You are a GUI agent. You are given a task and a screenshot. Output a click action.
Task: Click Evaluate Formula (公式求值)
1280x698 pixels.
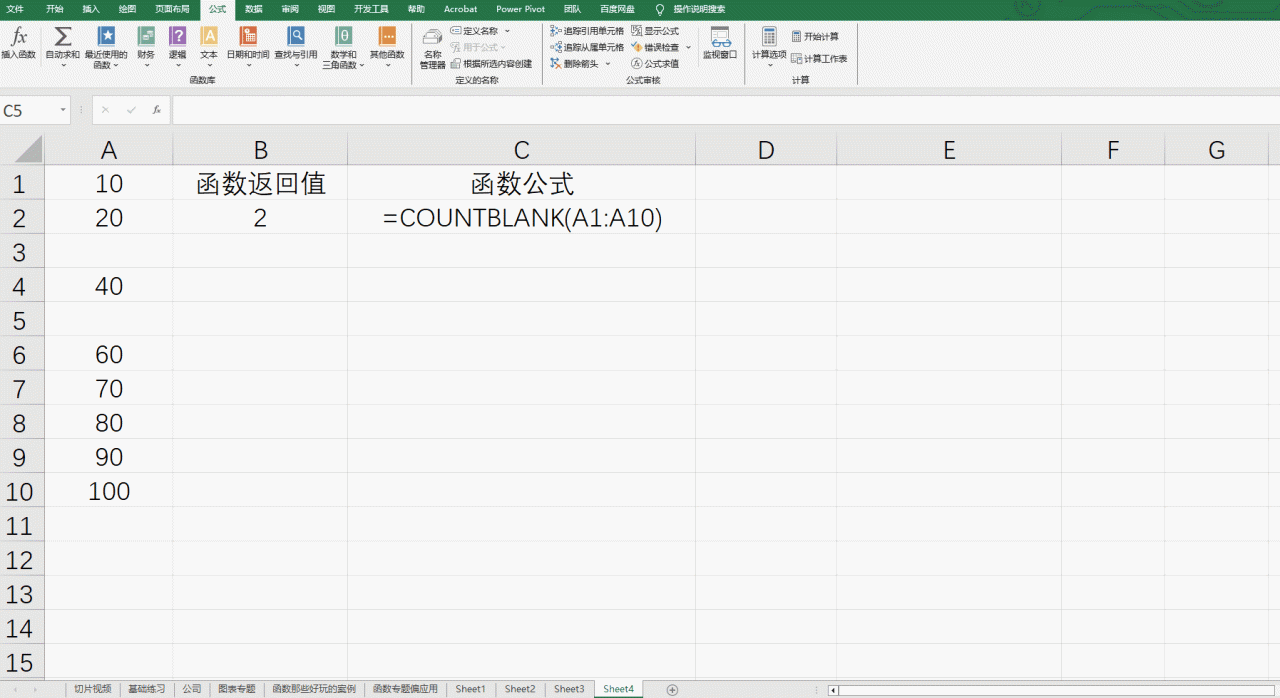655,63
